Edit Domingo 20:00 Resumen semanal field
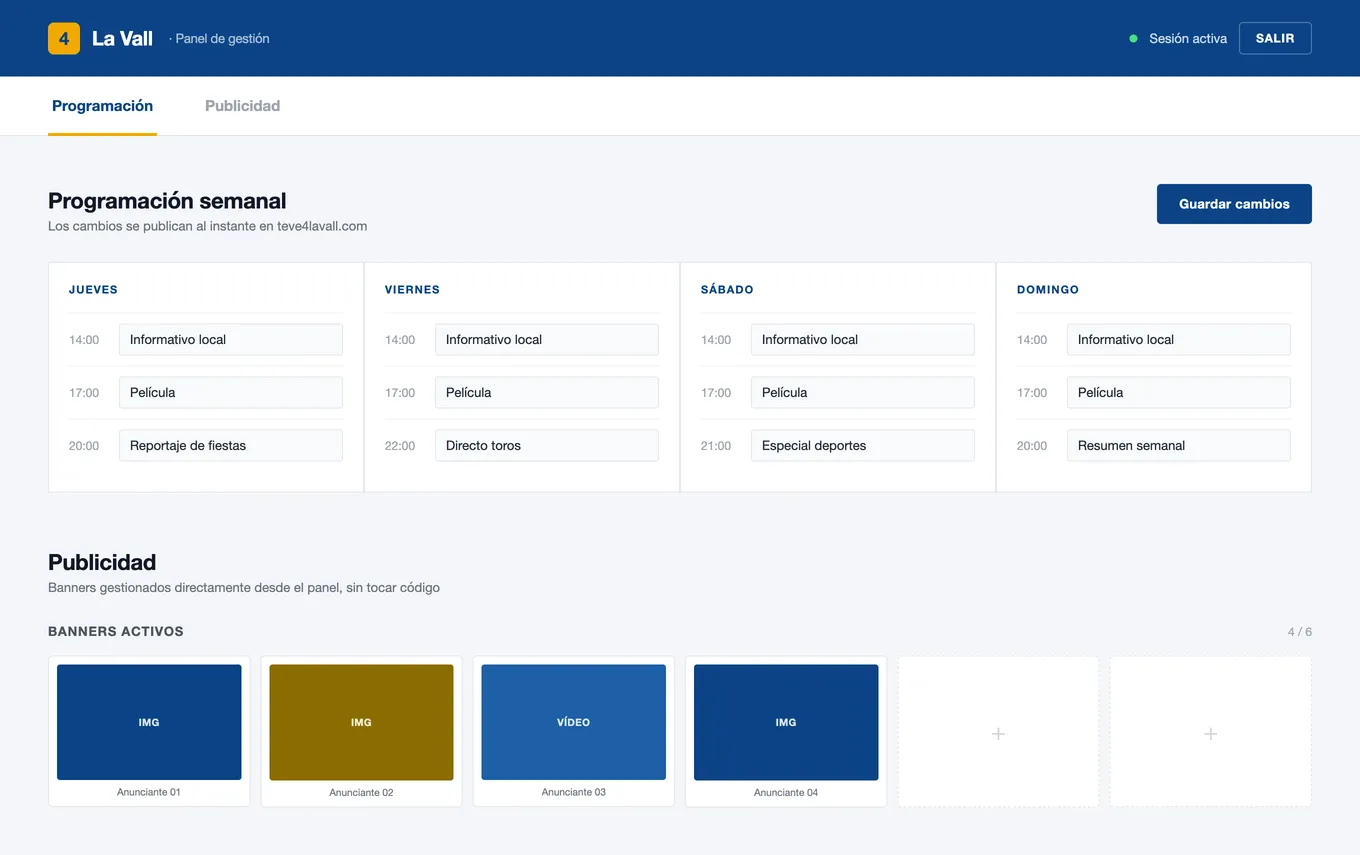Image resolution: width=1360 pixels, height=855 pixels. click(x=1179, y=446)
